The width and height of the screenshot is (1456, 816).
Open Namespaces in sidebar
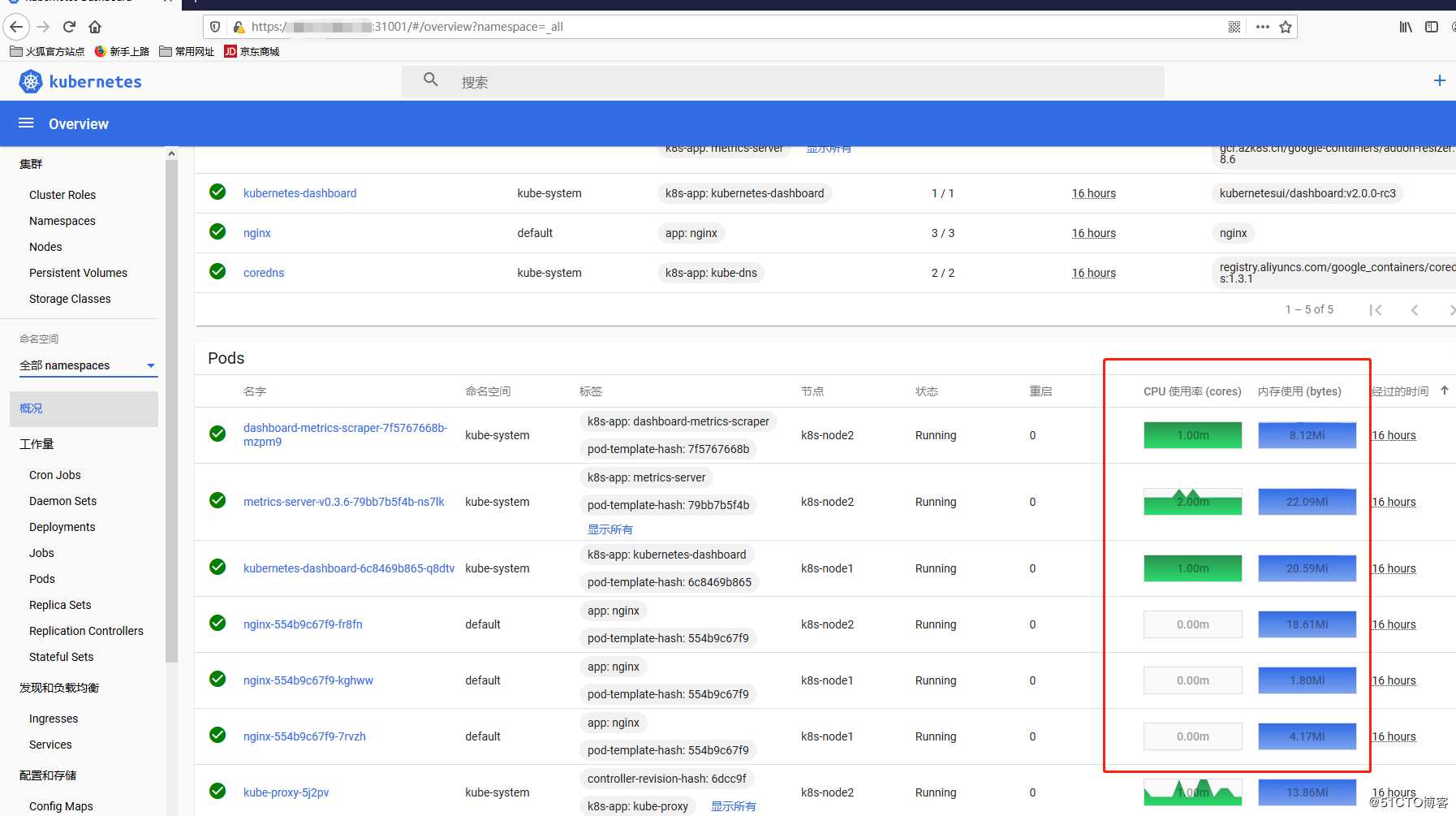tap(62, 221)
